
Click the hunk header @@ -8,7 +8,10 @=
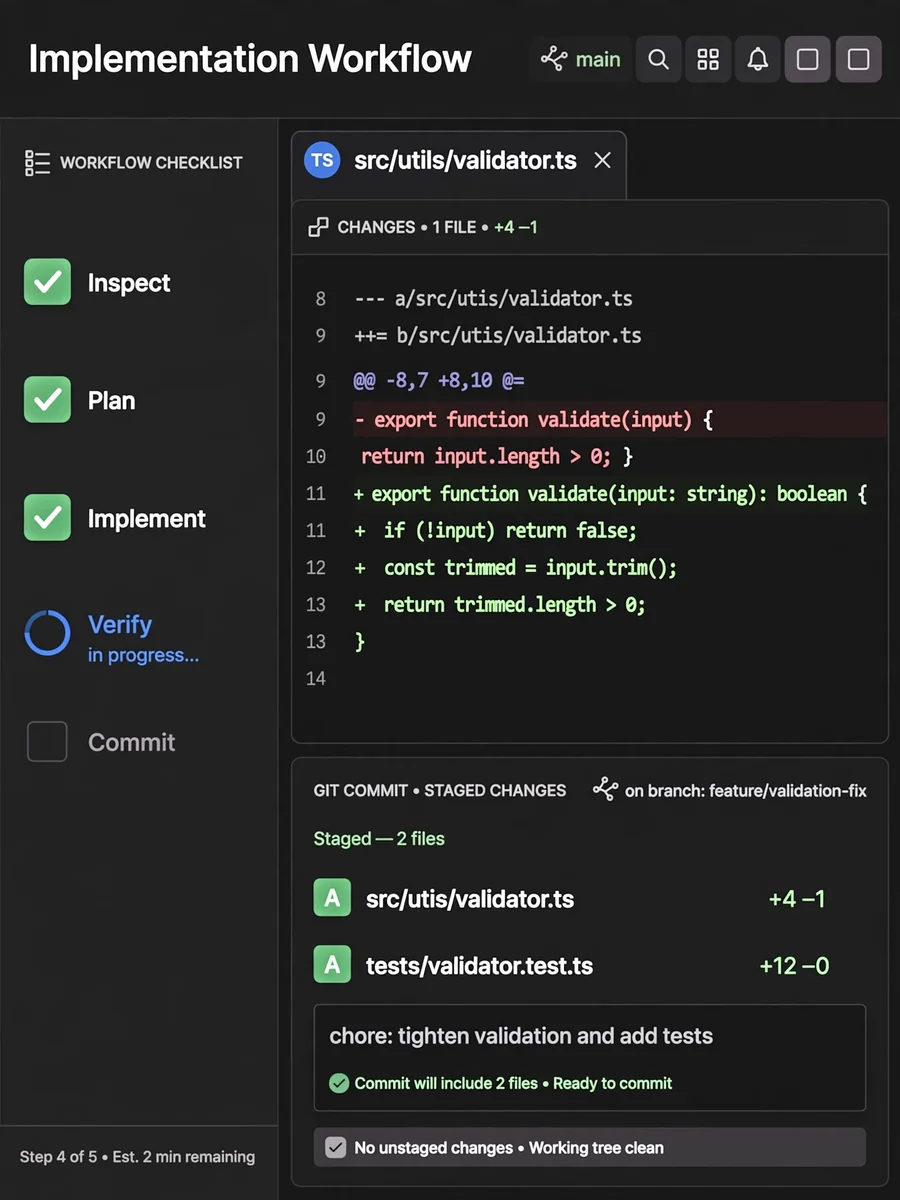439,381
